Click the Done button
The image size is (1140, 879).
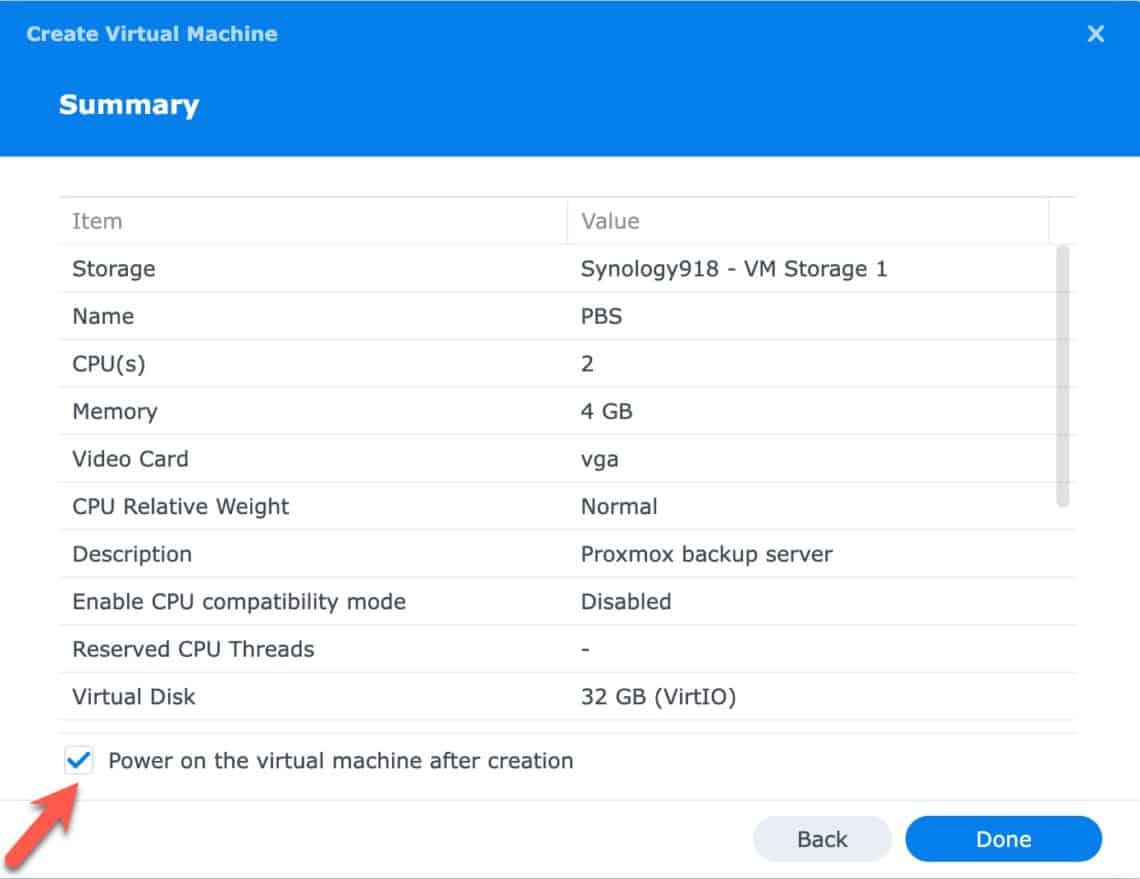(1003, 839)
